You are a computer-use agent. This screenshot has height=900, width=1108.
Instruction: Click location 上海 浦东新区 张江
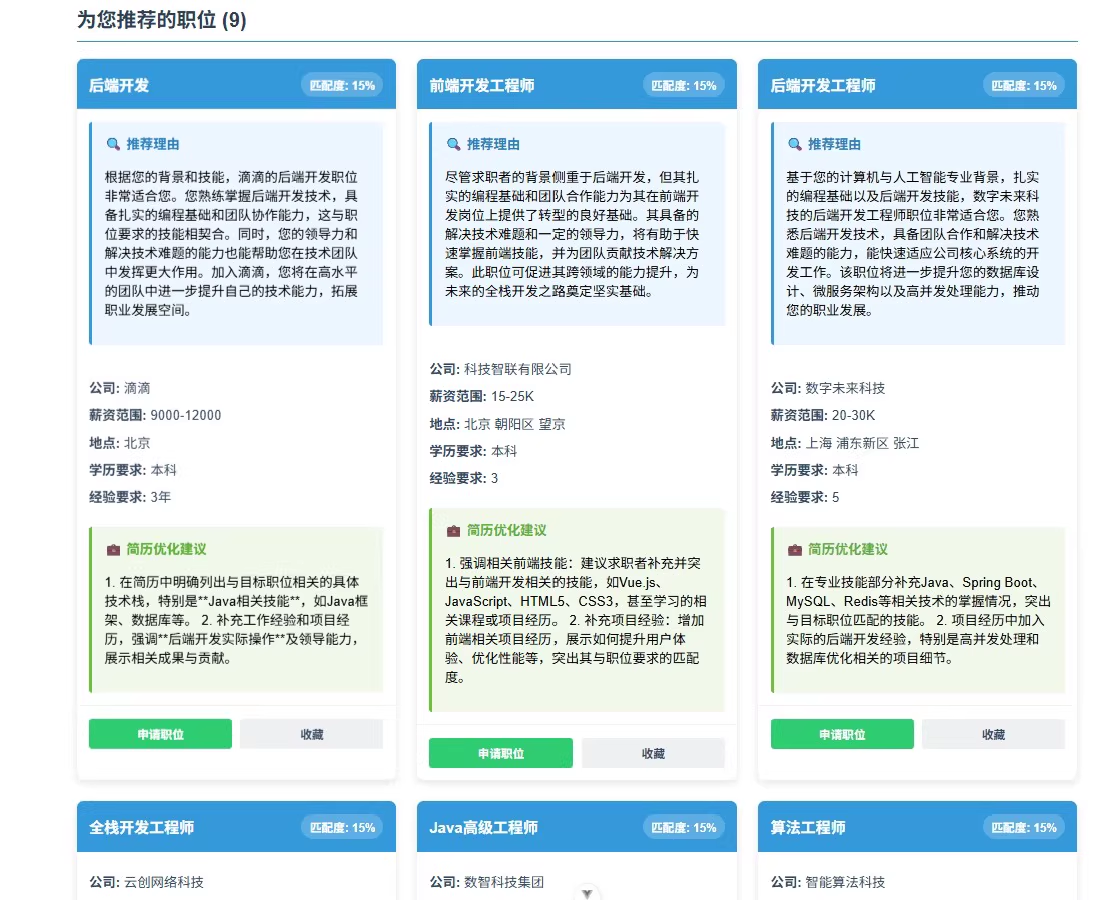(x=863, y=443)
